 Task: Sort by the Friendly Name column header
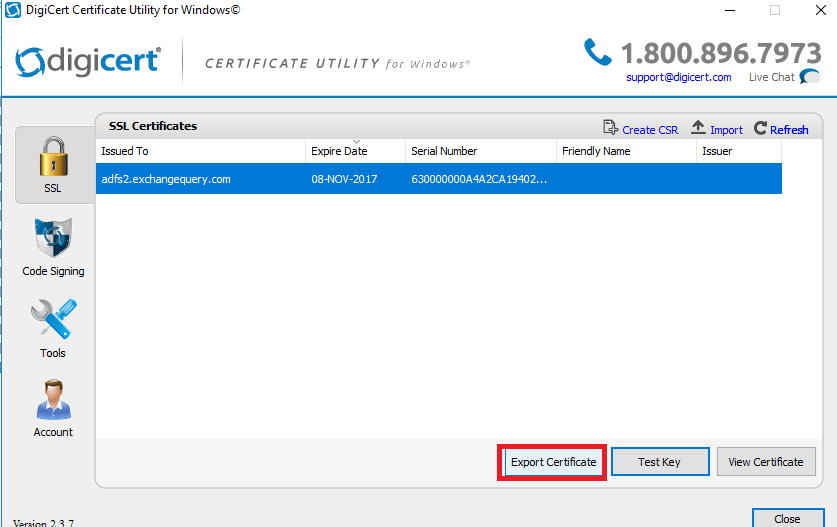626,151
